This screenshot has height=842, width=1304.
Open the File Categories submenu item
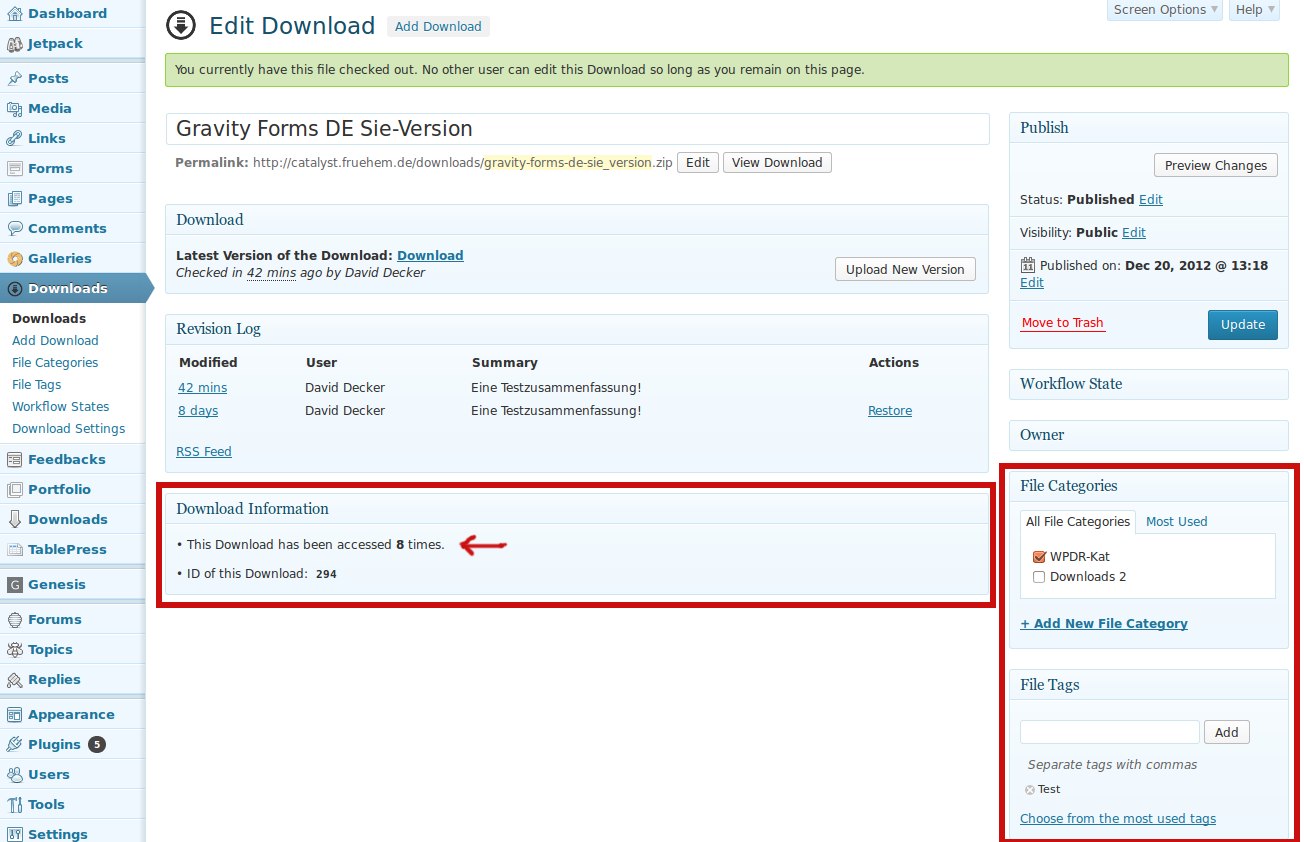55,363
